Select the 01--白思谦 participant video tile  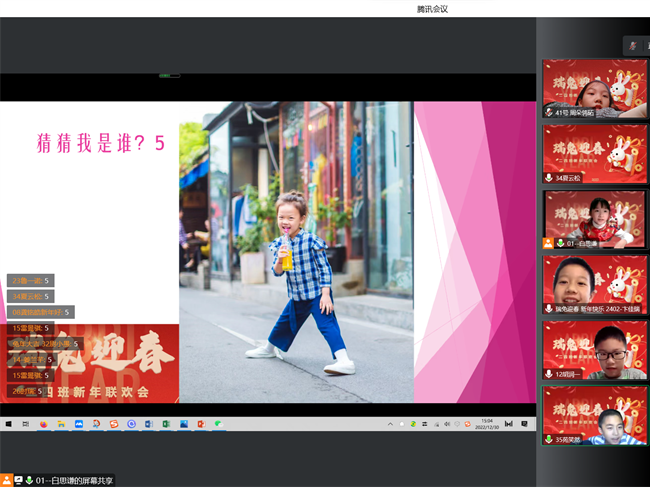click(594, 219)
